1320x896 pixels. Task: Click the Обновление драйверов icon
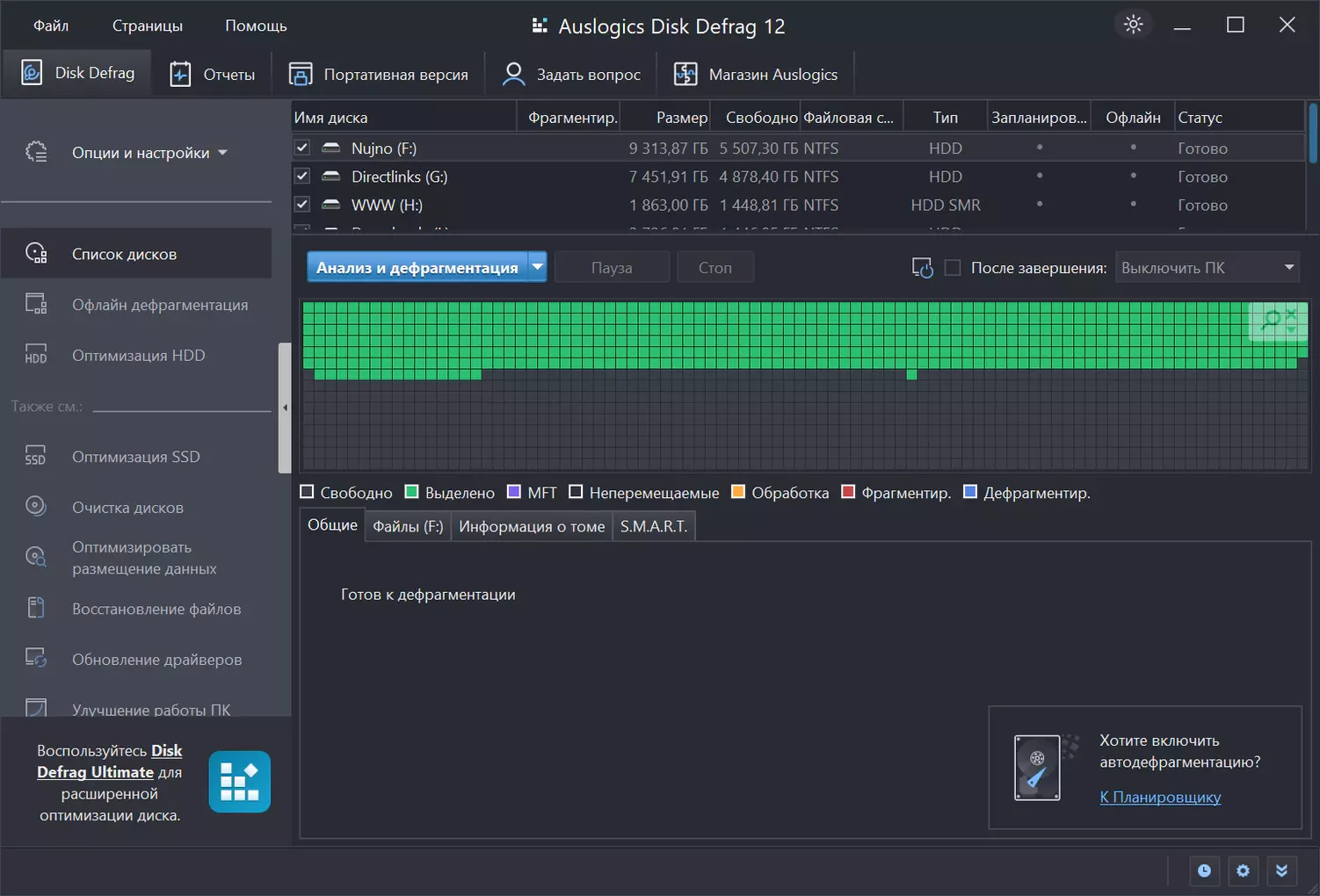click(x=36, y=659)
